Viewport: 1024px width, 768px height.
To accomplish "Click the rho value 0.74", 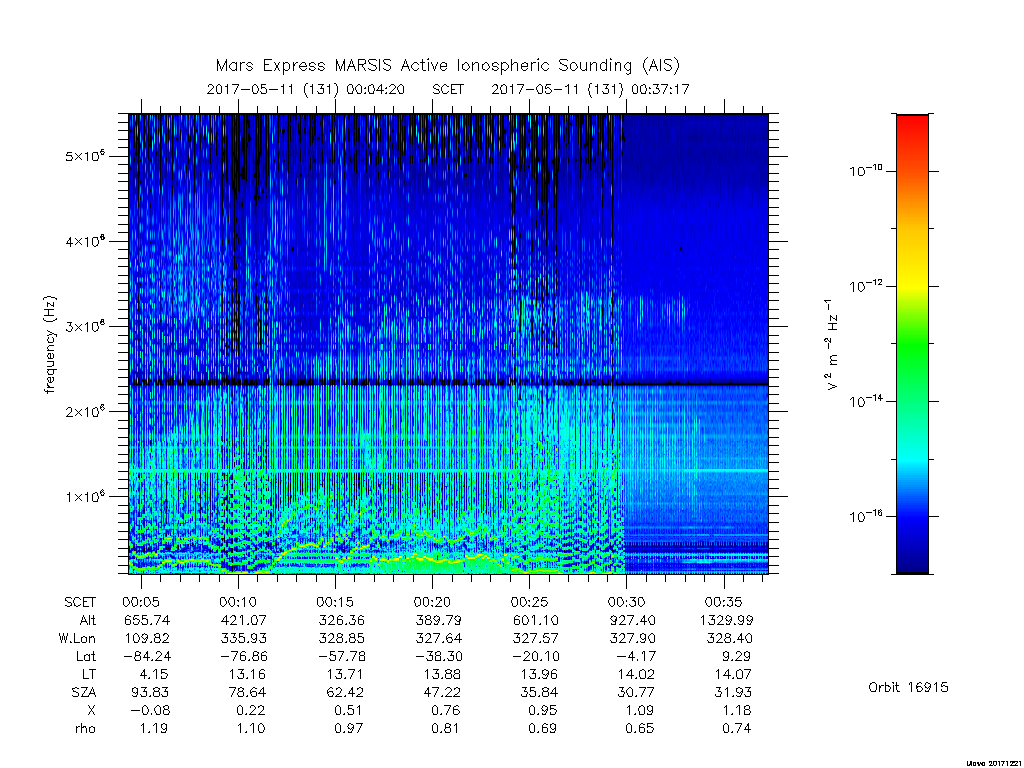I will [x=737, y=728].
